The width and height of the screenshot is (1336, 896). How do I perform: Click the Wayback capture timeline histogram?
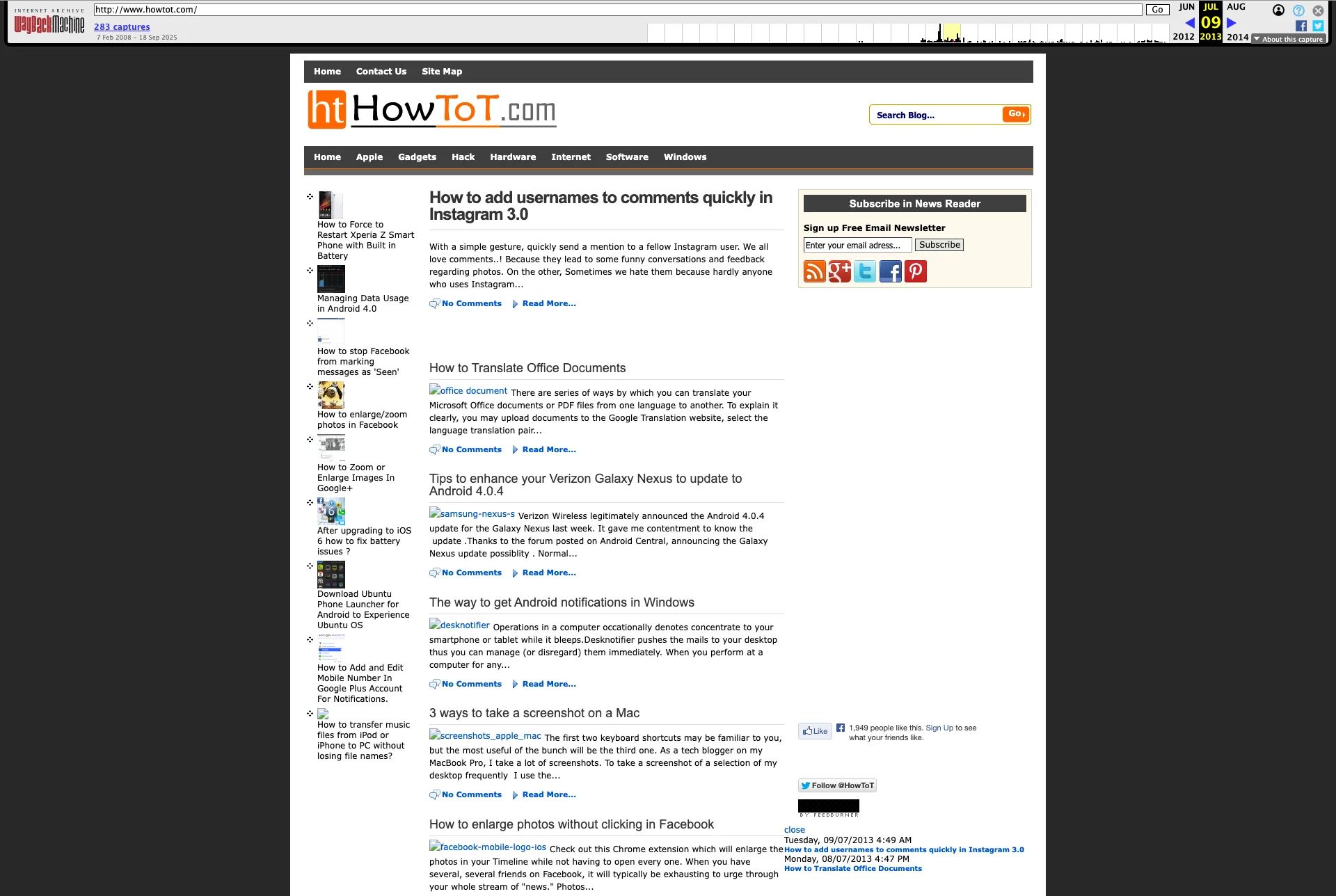point(907,33)
